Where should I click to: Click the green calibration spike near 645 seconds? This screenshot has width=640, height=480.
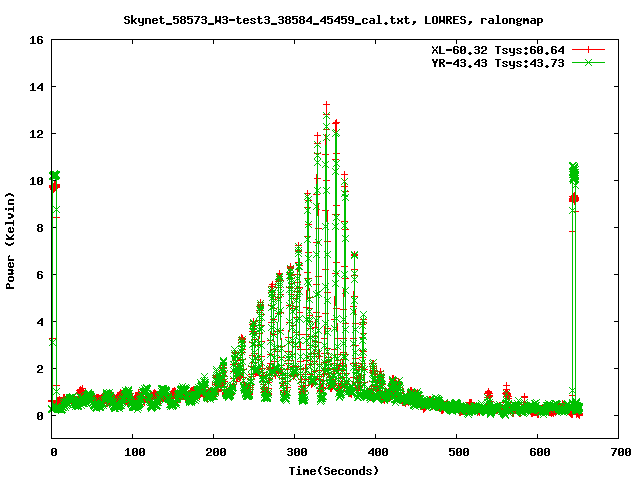click(x=574, y=173)
